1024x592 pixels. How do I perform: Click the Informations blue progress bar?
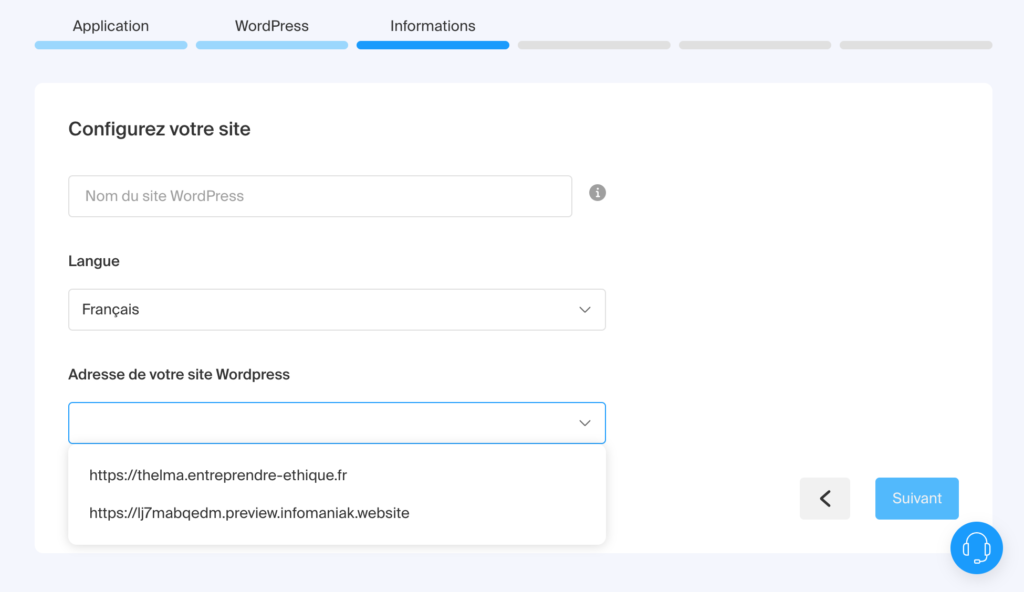click(433, 45)
